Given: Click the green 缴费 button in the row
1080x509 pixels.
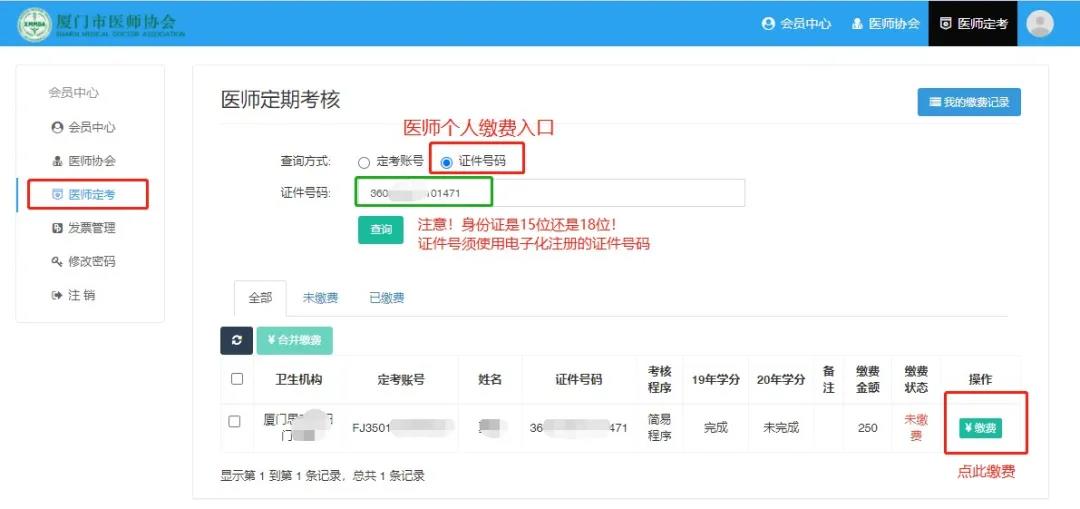Looking at the screenshot, I should [980, 428].
